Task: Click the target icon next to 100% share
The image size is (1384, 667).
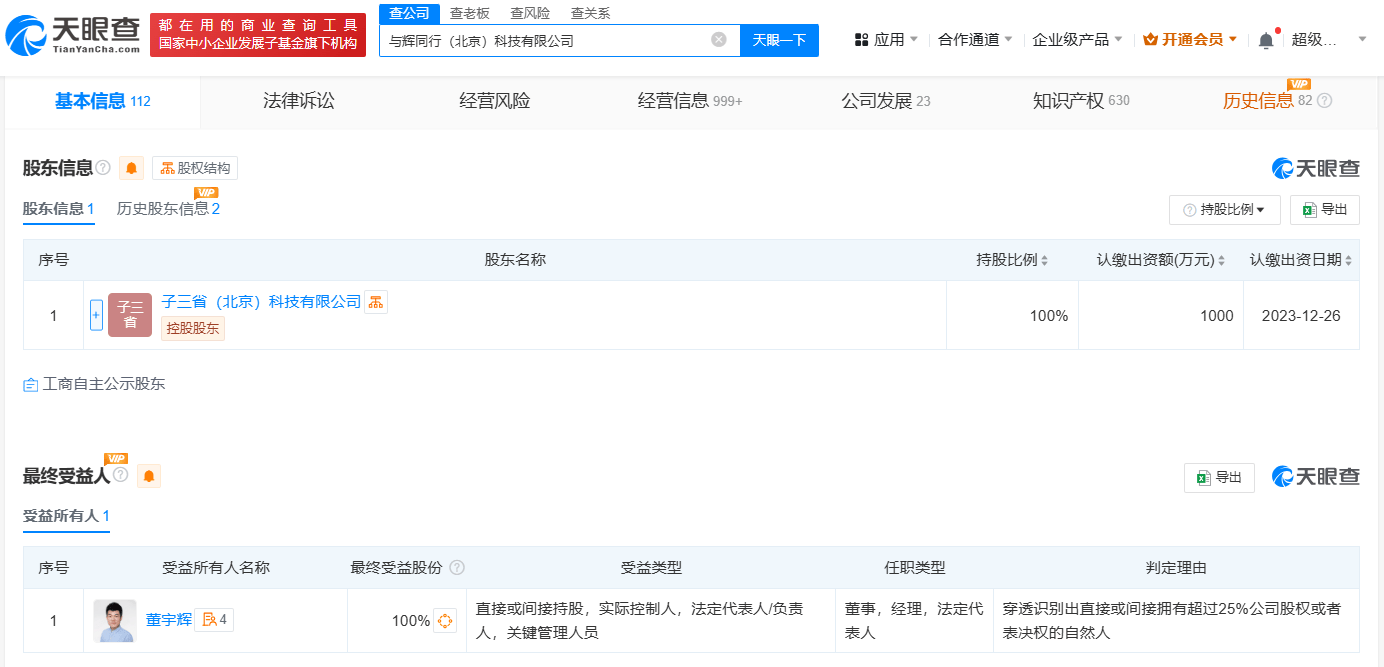Action: click(445, 620)
